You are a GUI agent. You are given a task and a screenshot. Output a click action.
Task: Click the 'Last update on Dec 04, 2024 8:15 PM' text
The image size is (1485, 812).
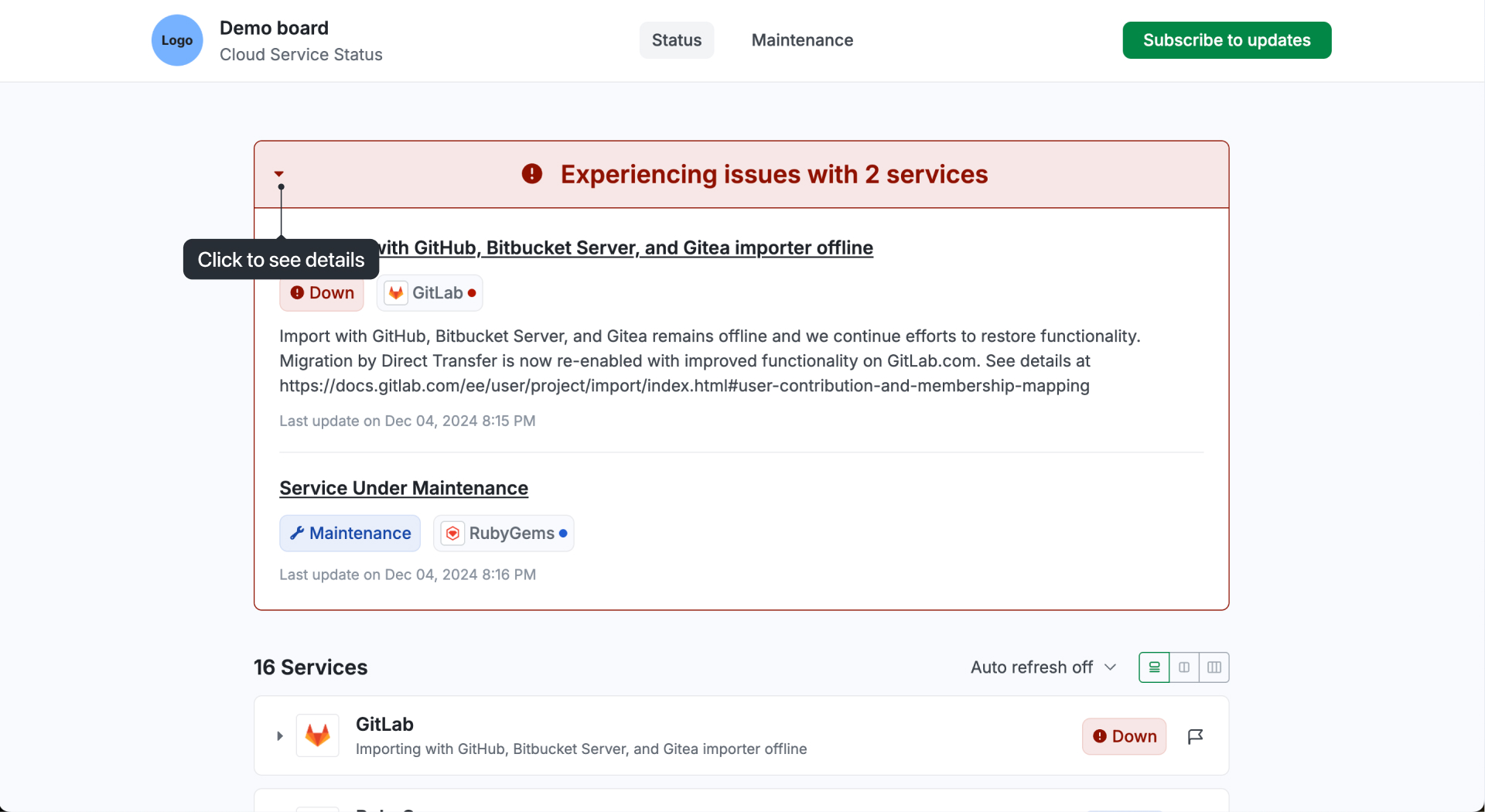click(408, 421)
